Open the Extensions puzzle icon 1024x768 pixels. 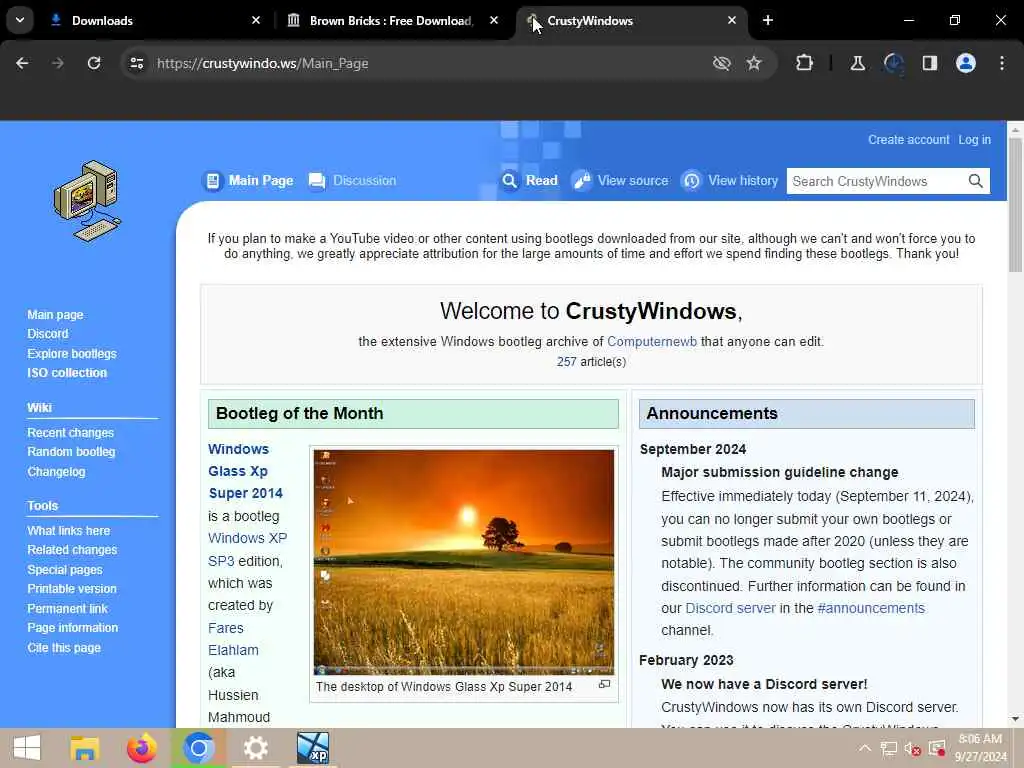(x=805, y=63)
